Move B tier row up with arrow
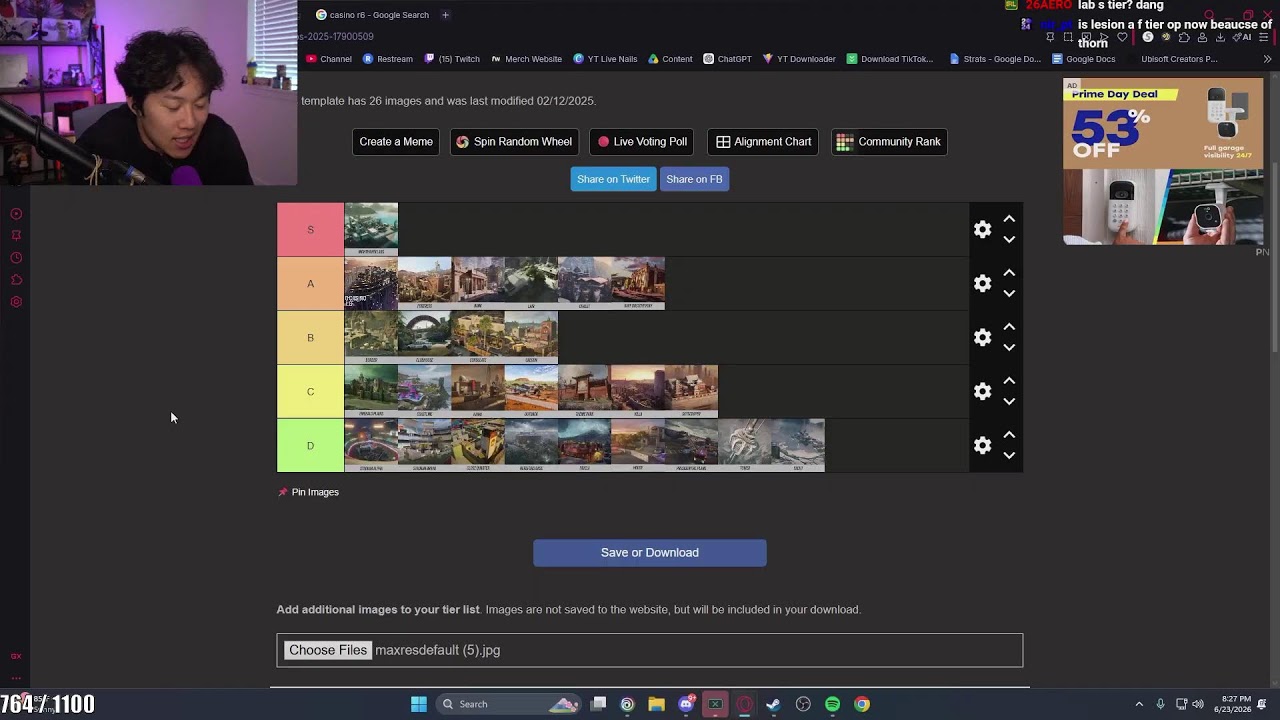This screenshot has height=720, width=1280. [1009, 327]
